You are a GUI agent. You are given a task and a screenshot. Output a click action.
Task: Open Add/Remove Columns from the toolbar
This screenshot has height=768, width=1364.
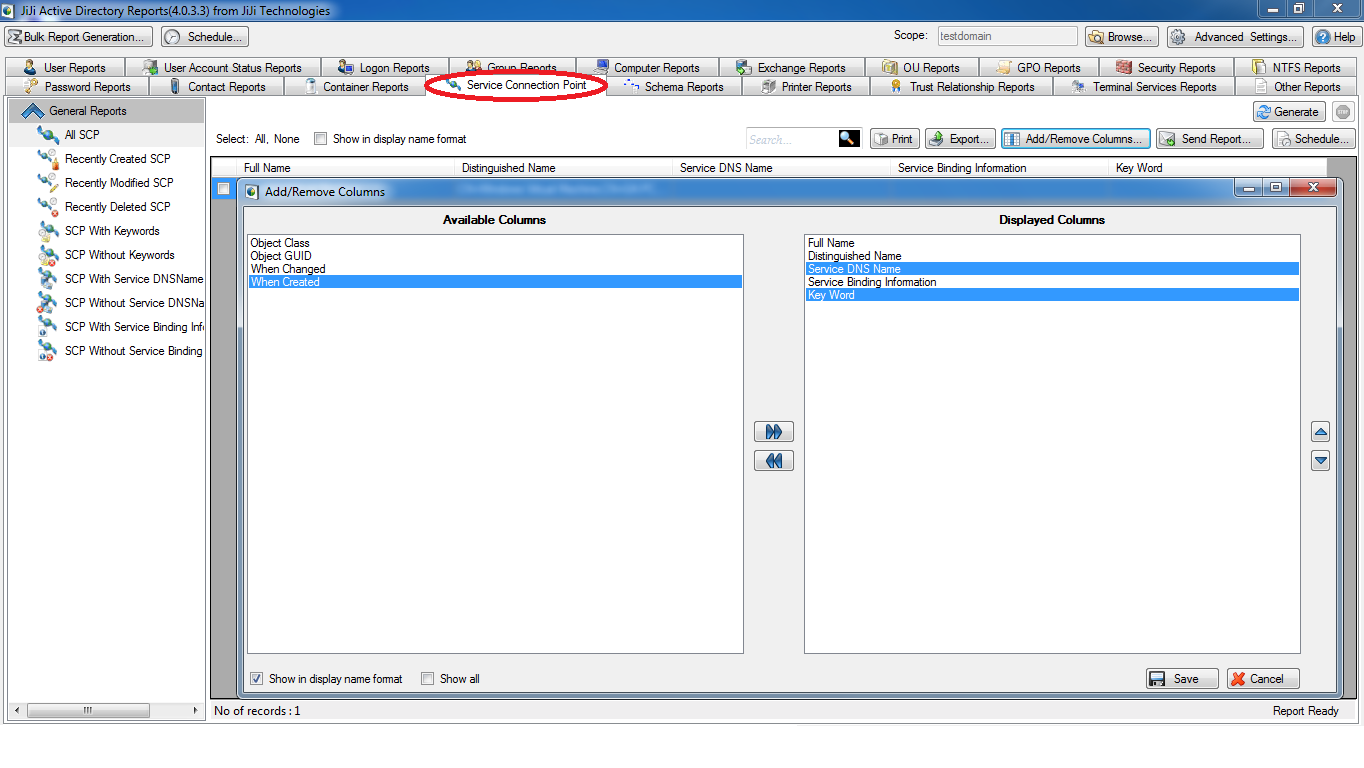pyautogui.click(x=1076, y=139)
